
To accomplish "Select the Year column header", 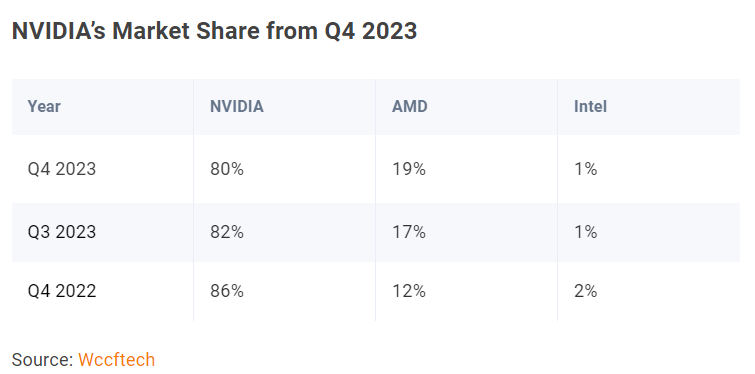I will [44, 106].
